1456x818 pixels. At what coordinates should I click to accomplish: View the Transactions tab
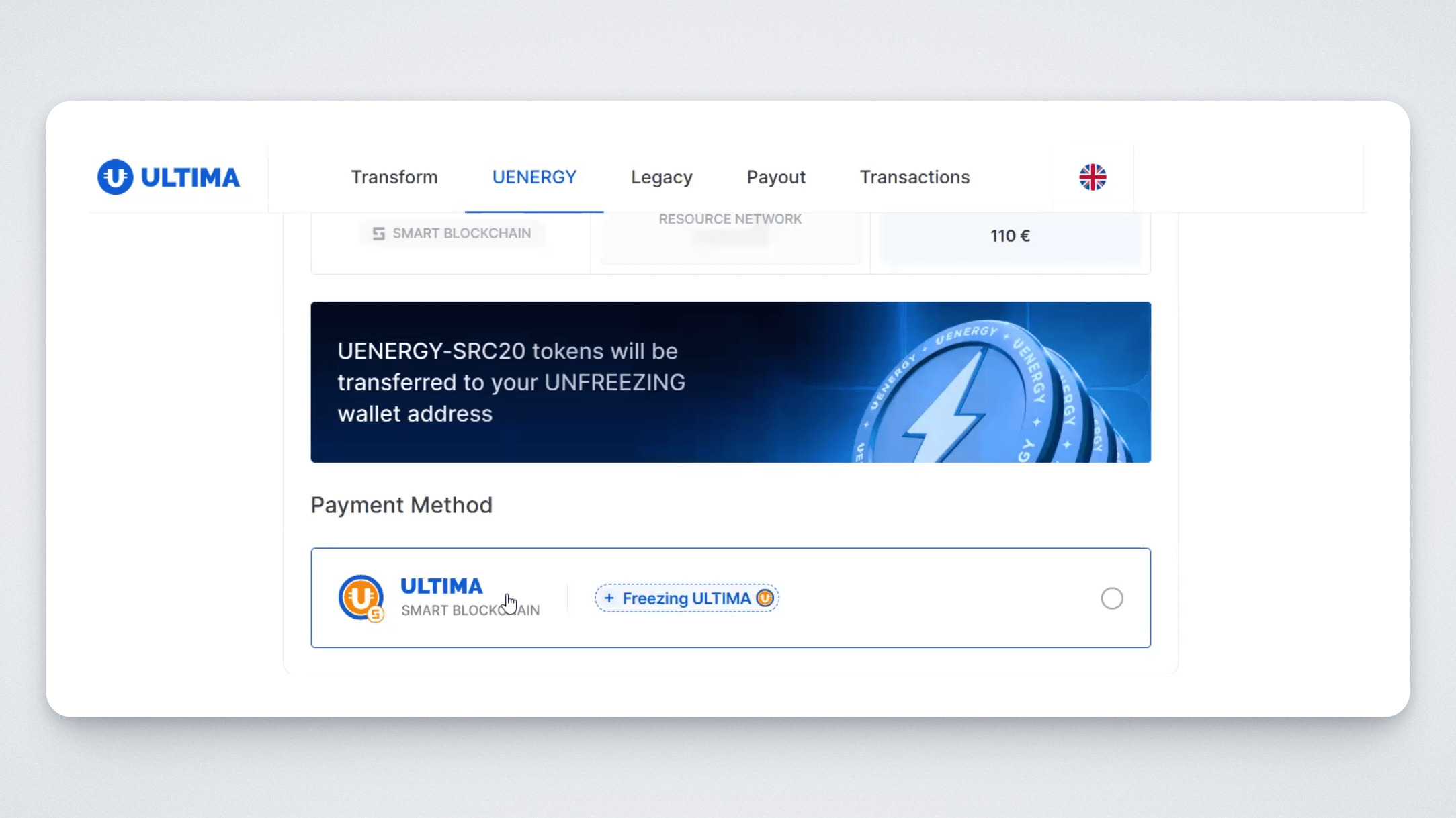(x=914, y=177)
